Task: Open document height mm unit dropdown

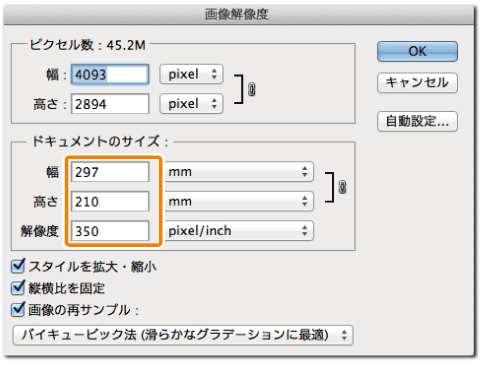Action: (239, 201)
